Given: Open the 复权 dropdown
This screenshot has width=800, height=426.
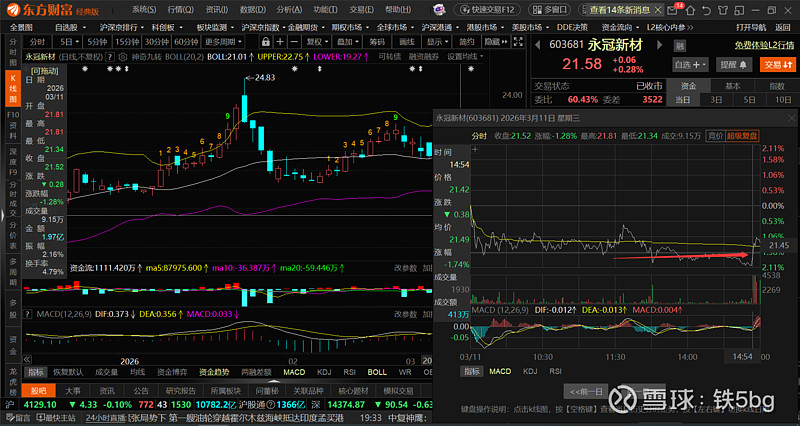Looking at the screenshot, I should pos(317,42).
